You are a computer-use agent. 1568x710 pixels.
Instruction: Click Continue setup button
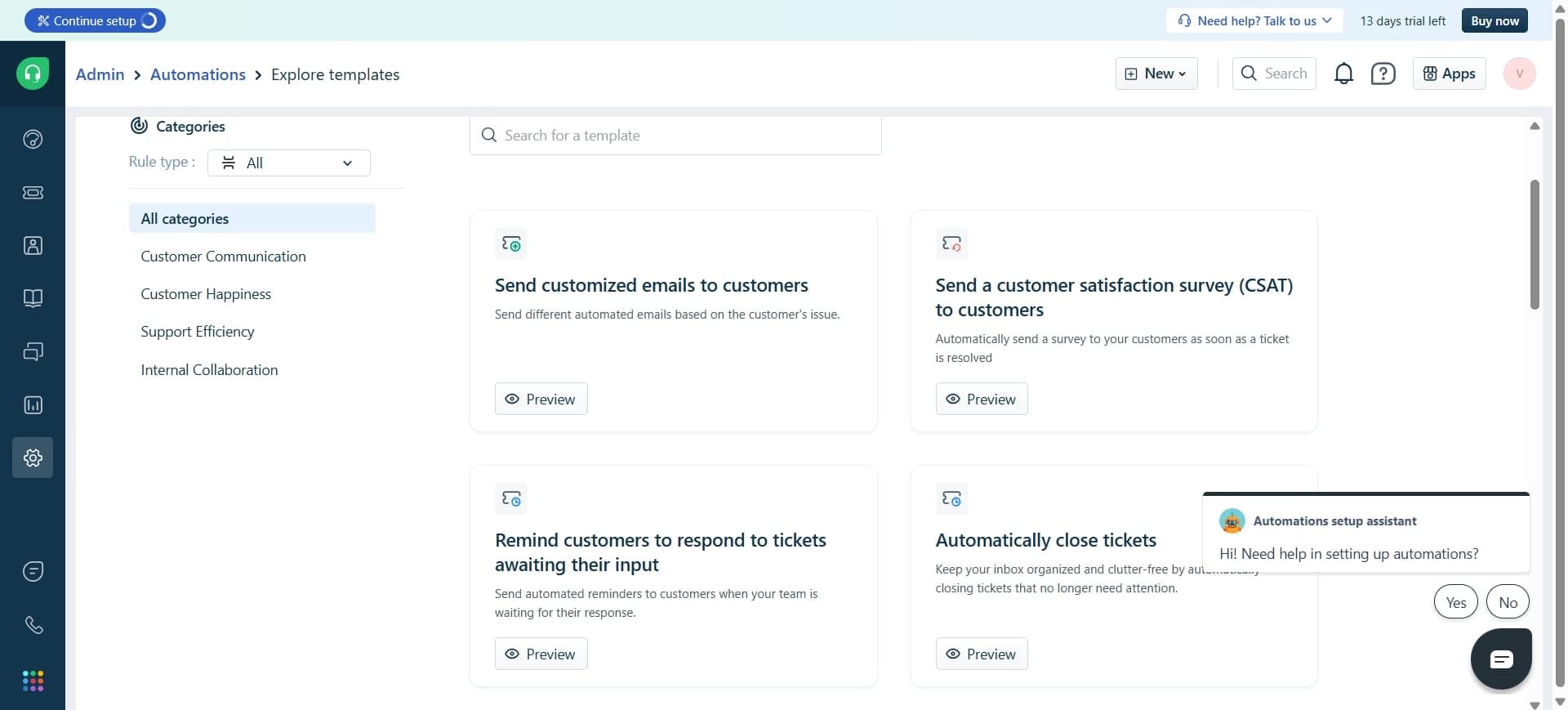click(95, 20)
